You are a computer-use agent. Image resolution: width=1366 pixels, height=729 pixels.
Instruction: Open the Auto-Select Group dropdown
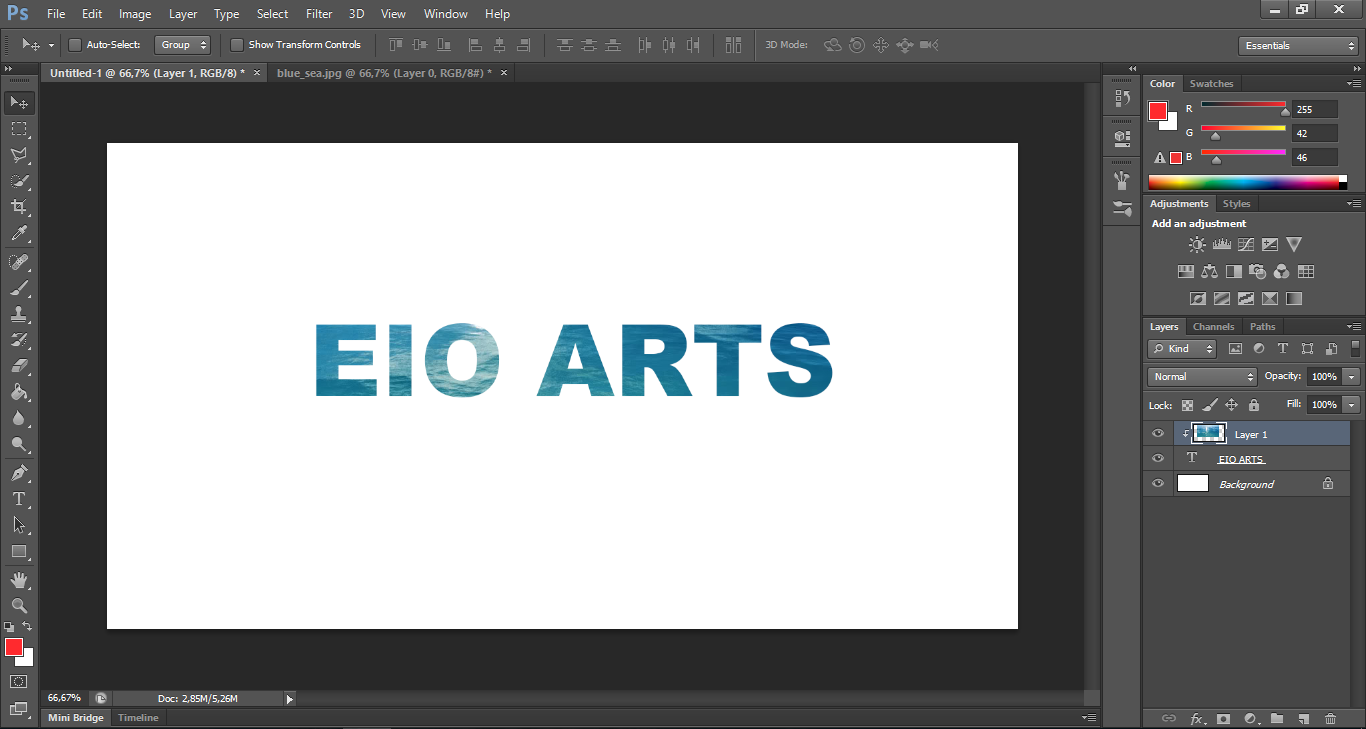[183, 45]
